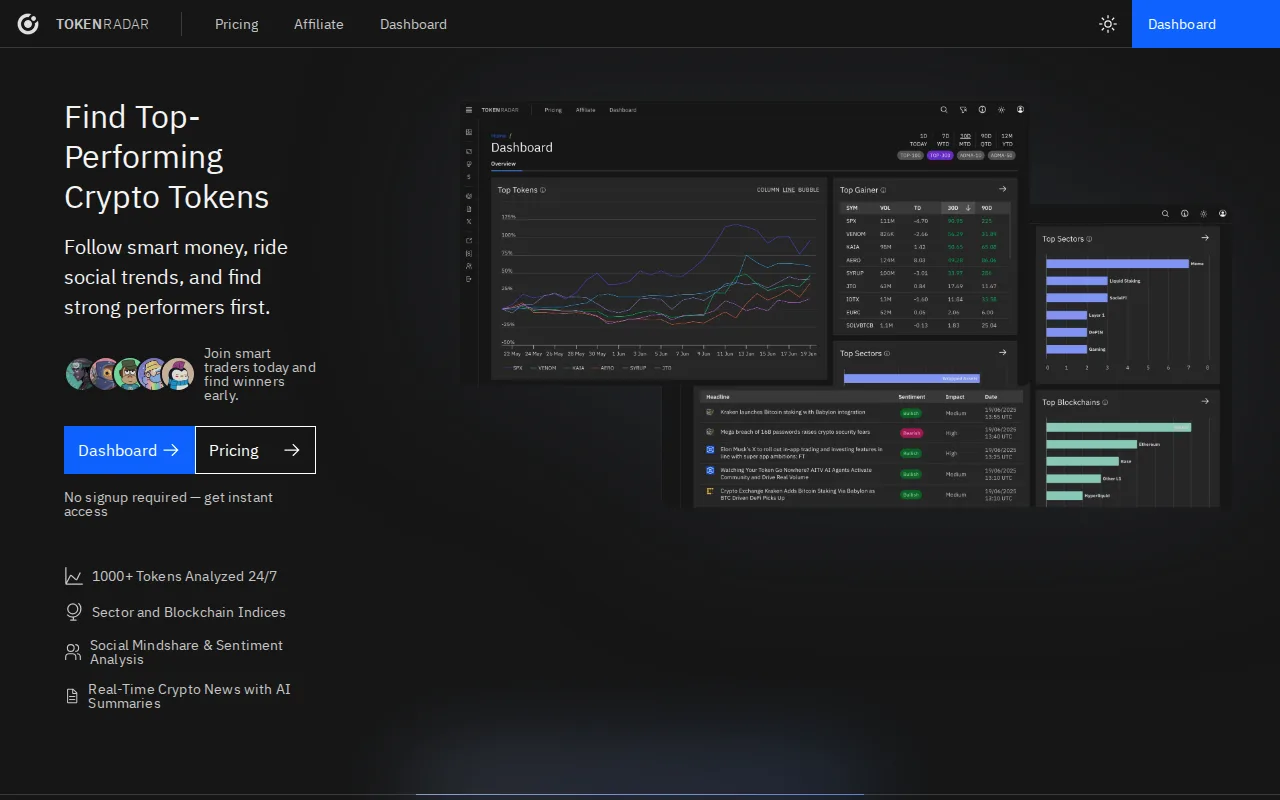Viewport: 1280px width, 800px height.
Task: Click the penguin avatar with purple mohawk
Action: pos(178,374)
